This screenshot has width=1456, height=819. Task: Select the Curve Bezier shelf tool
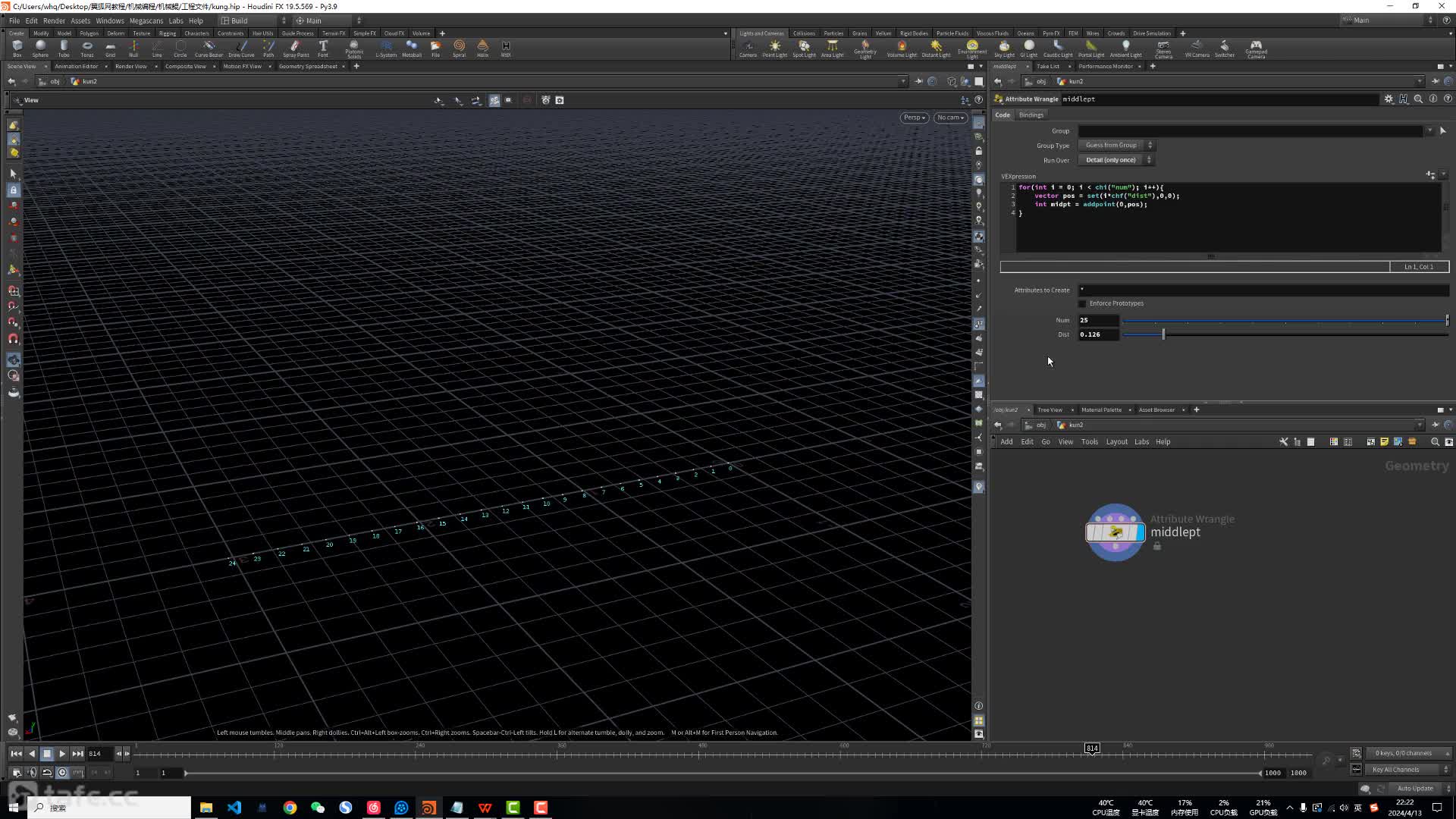209,49
